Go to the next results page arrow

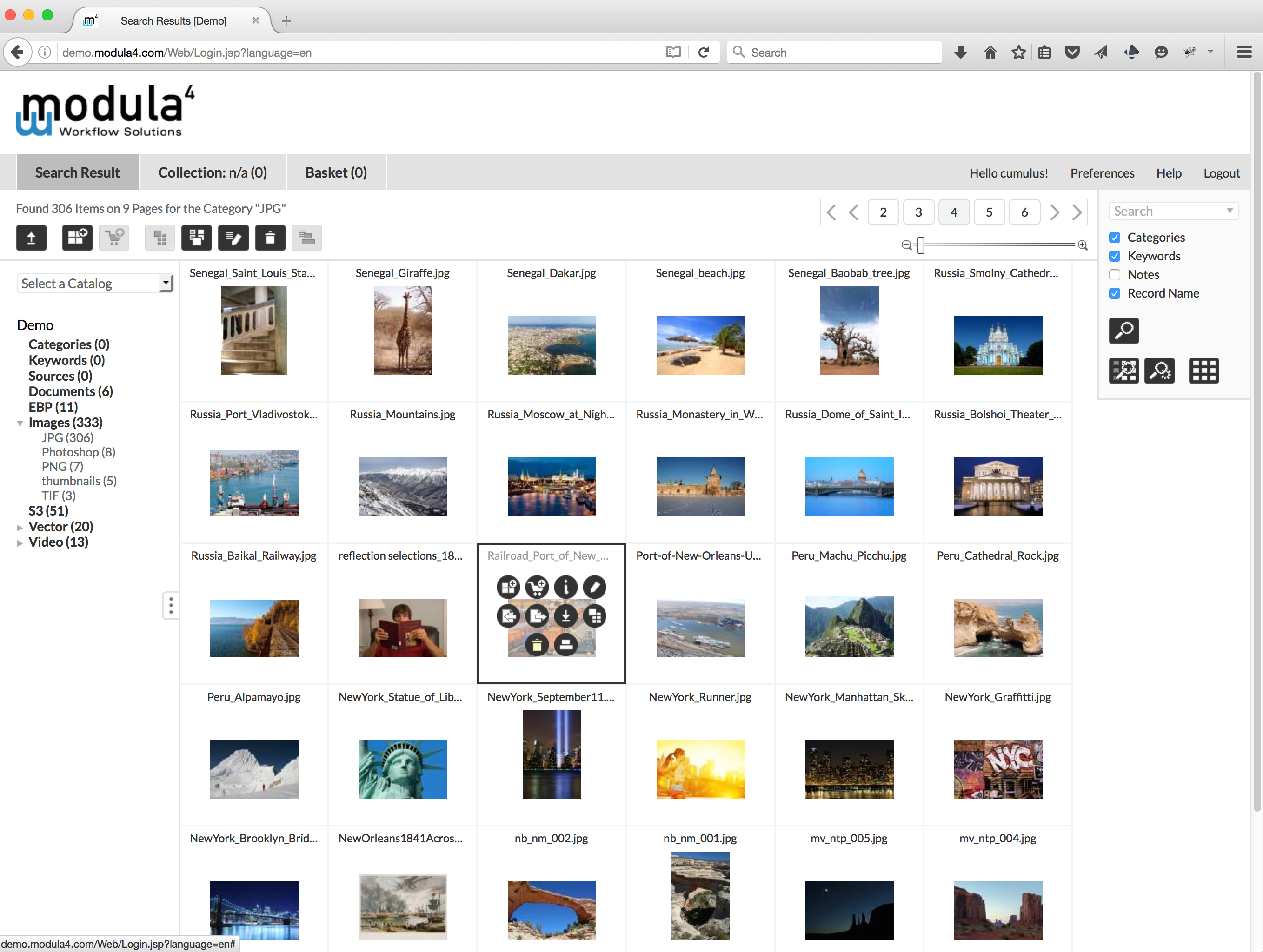click(1055, 212)
